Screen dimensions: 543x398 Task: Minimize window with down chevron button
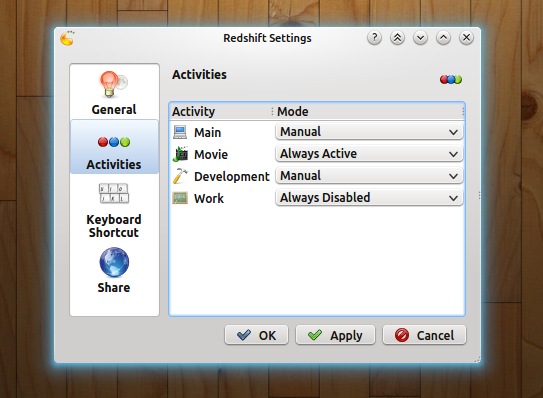pos(420,37)
